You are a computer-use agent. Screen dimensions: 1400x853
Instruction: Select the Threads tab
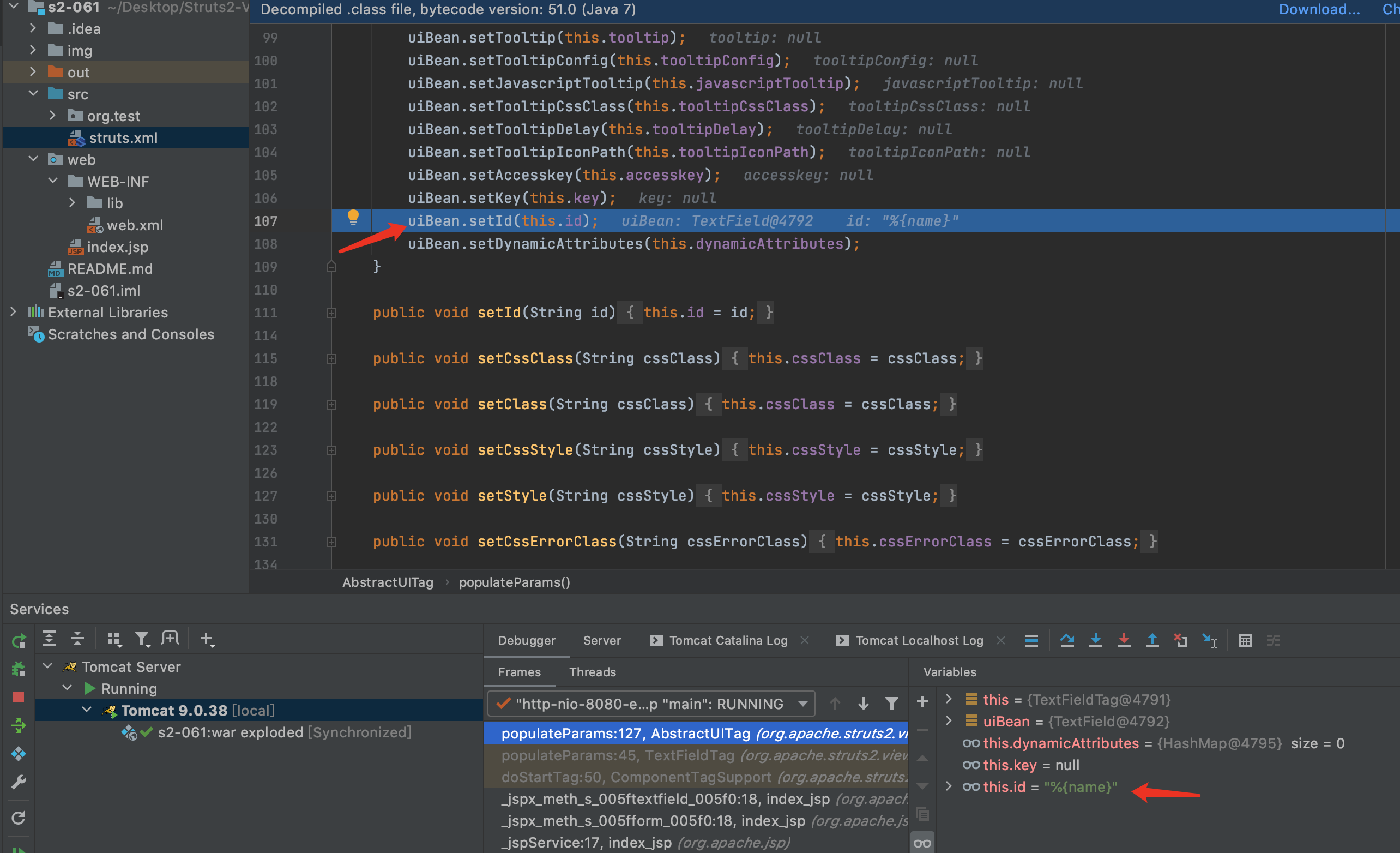[593, 672]
